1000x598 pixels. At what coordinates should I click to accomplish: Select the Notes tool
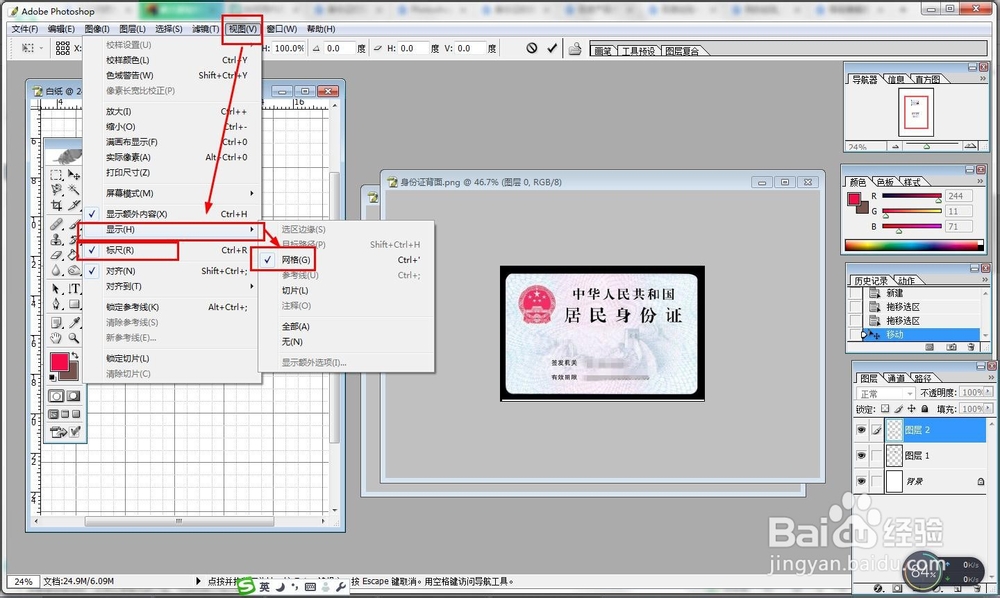[56, 323]
